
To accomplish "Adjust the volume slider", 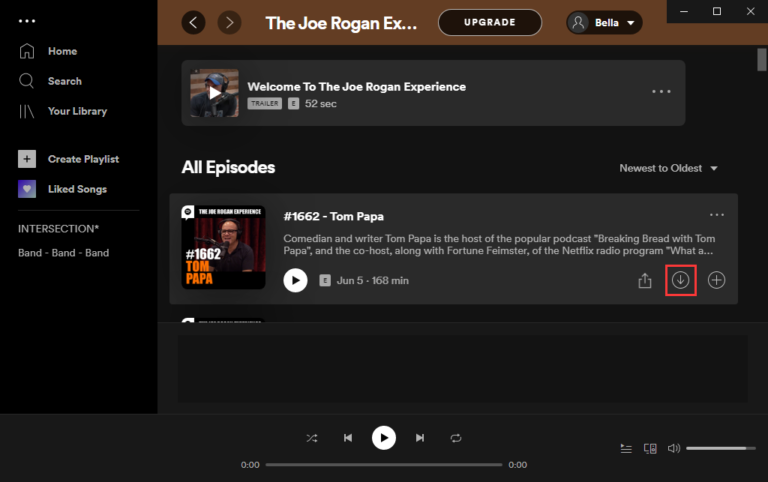I will (x=720, y=448).
